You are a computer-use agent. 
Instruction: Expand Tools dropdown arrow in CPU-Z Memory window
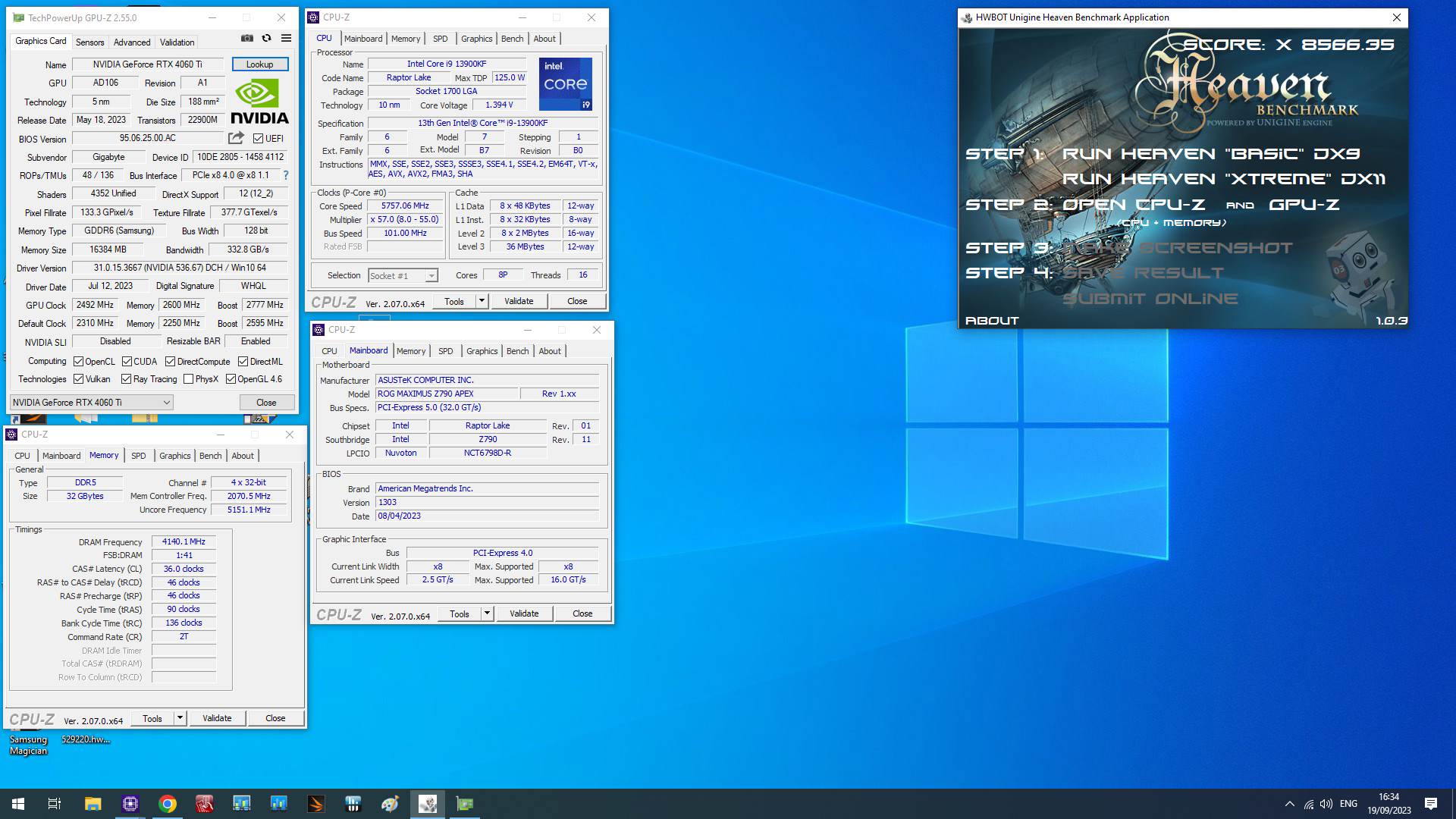point(180,718)
